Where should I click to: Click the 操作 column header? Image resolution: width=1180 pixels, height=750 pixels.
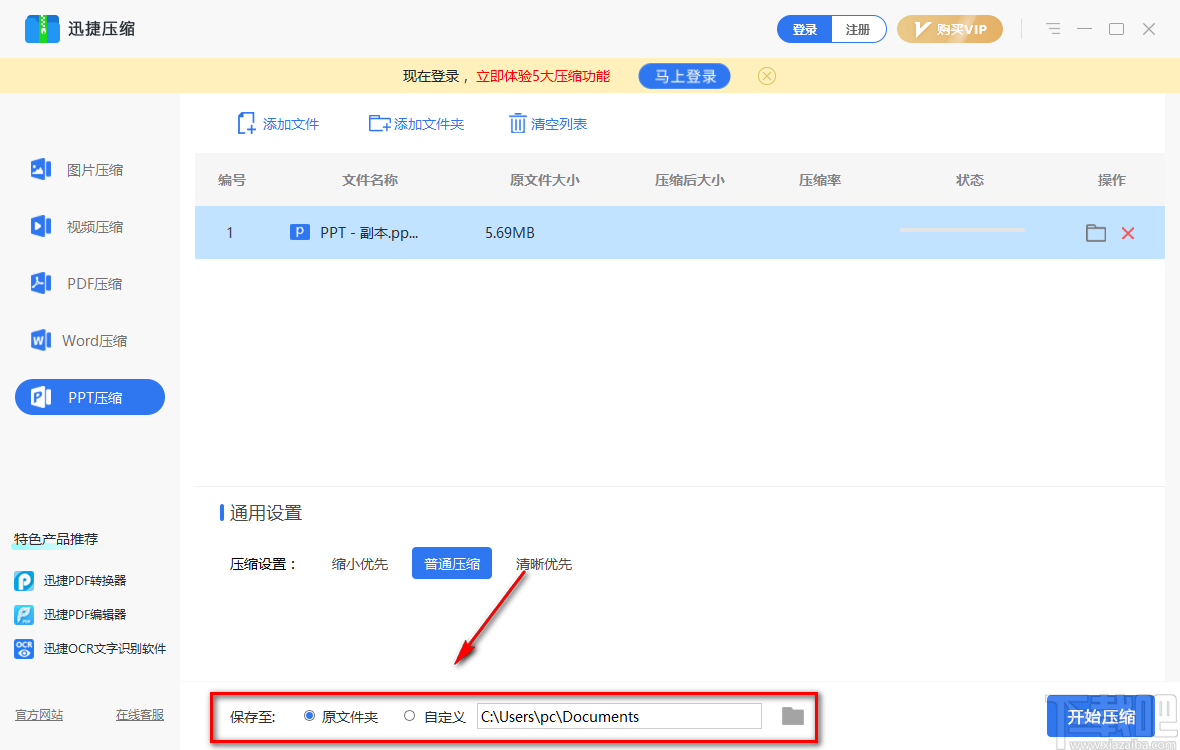pos(1112,180)
